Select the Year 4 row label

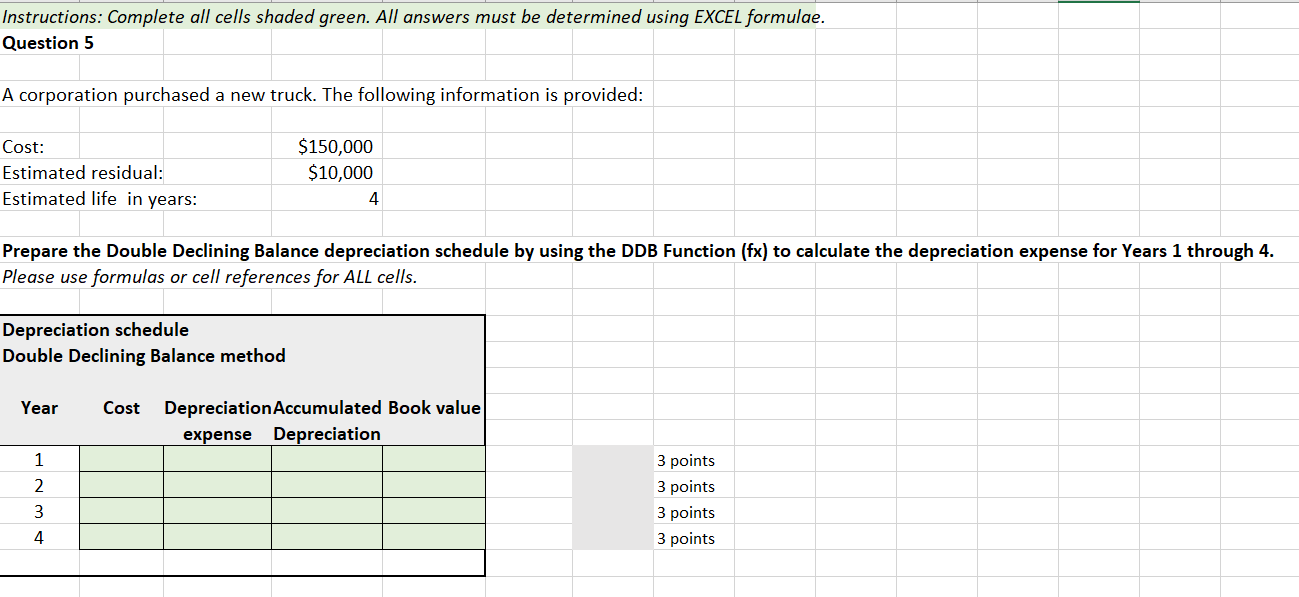coord(39,538)
